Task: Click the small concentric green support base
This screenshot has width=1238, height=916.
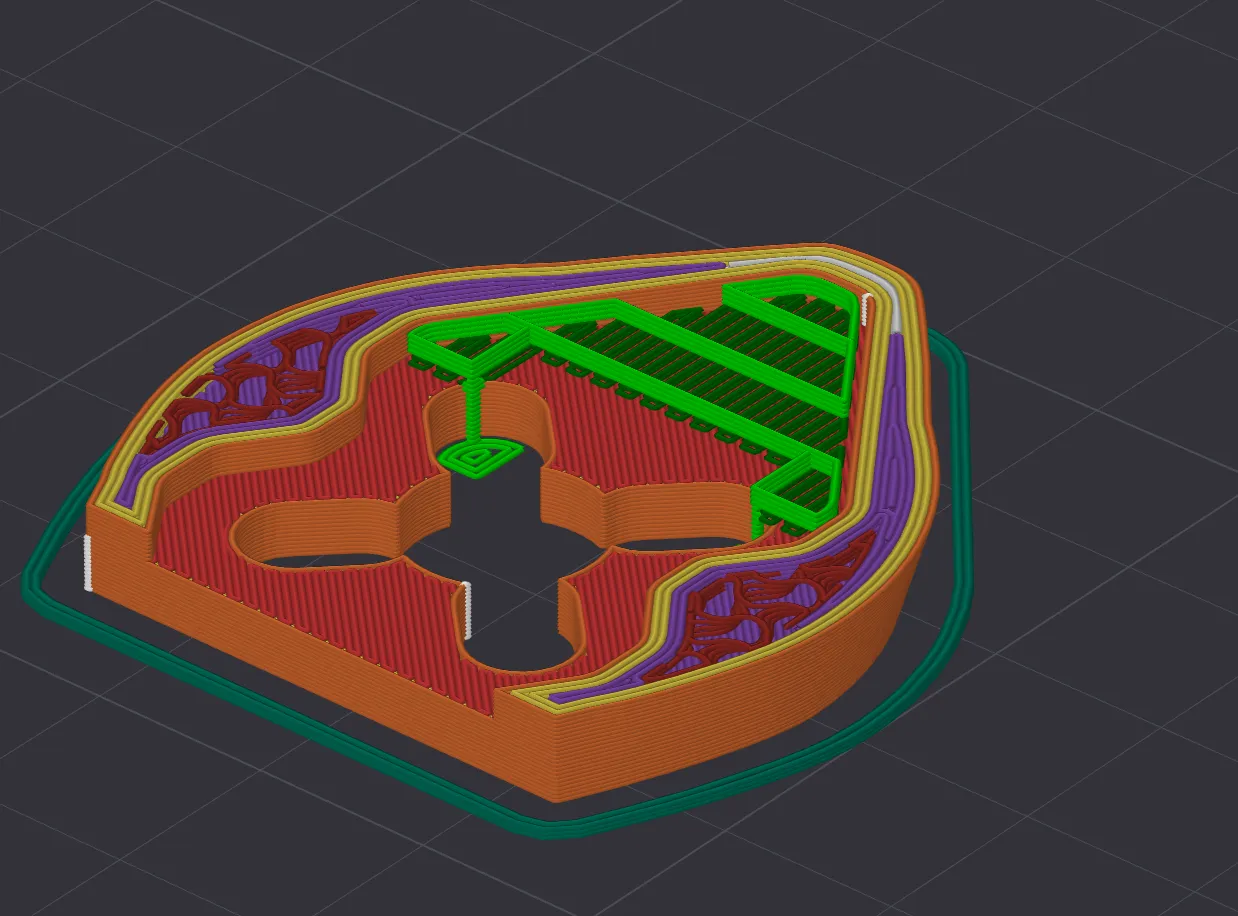Action: click(x=482, y=460)
